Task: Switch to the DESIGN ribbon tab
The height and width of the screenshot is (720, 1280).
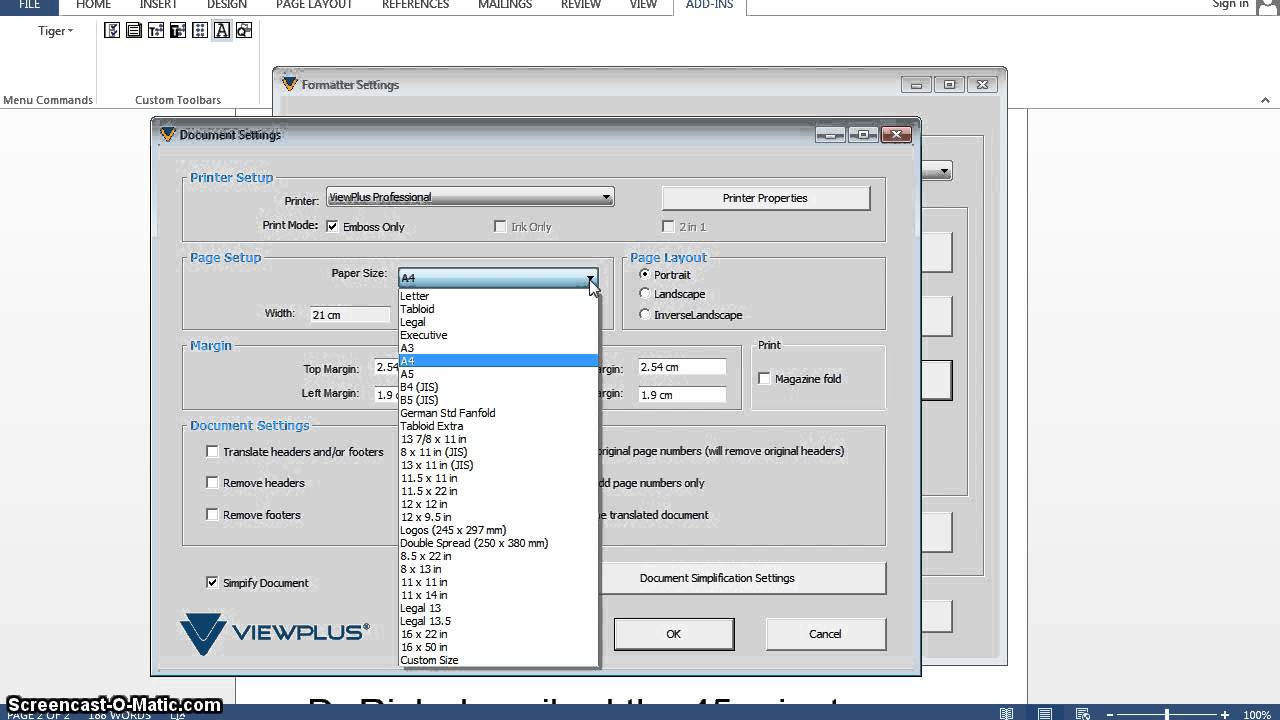Action: click(x=227, y=5)
